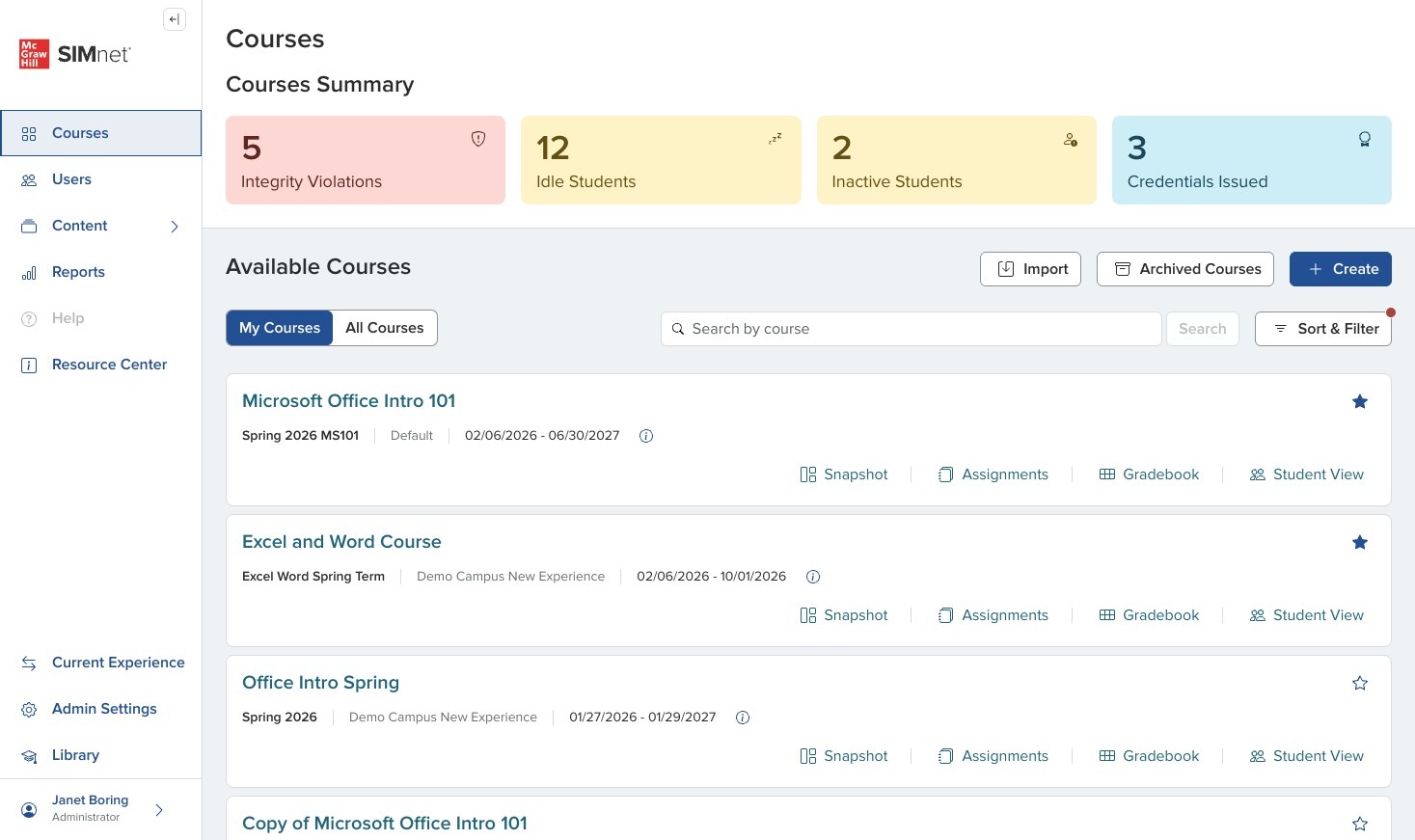Screen dimensions: 1415x840
Task: Open Copy of Microsoft Office Intro 101
Action: (x=385, y=824)
